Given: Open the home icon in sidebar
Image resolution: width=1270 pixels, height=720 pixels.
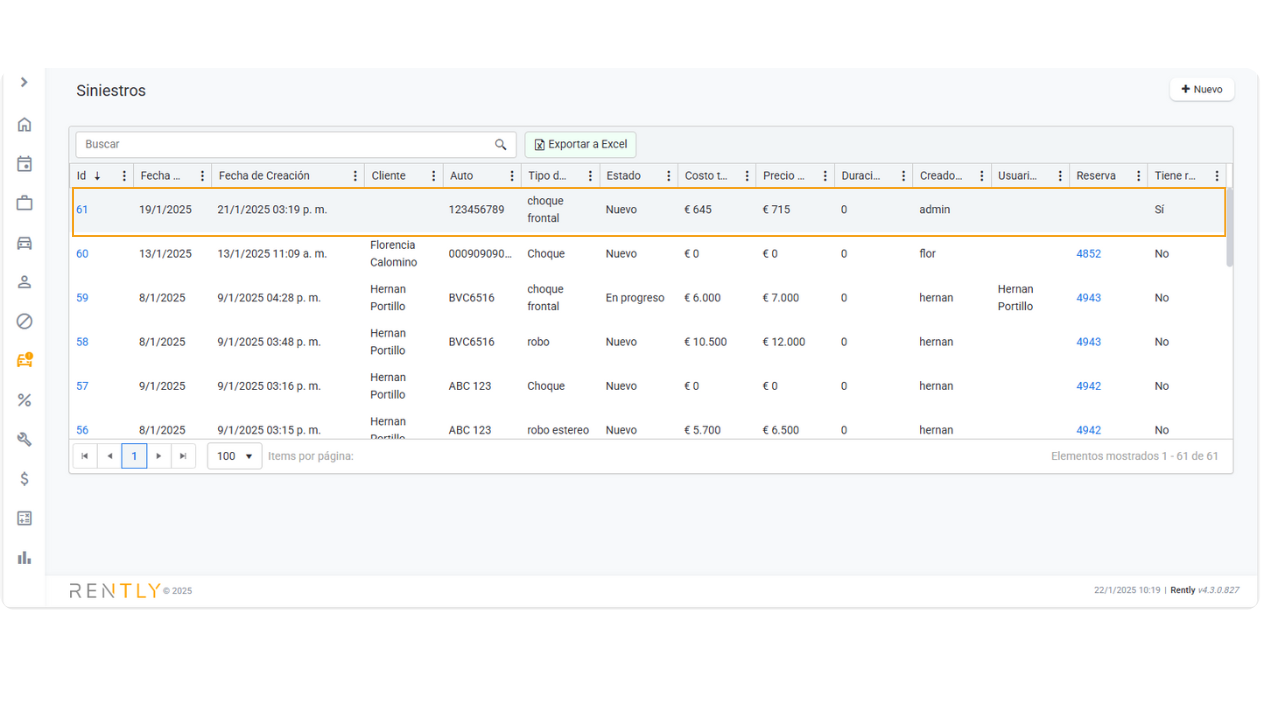Looking at the screenshot, I should (x=25, y=125).
